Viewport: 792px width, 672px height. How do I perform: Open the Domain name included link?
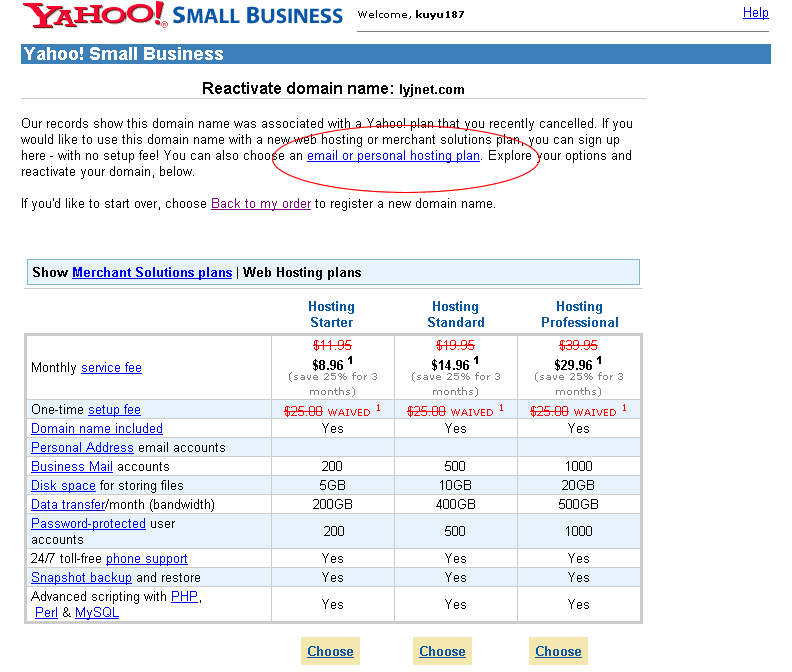(97, 428)
